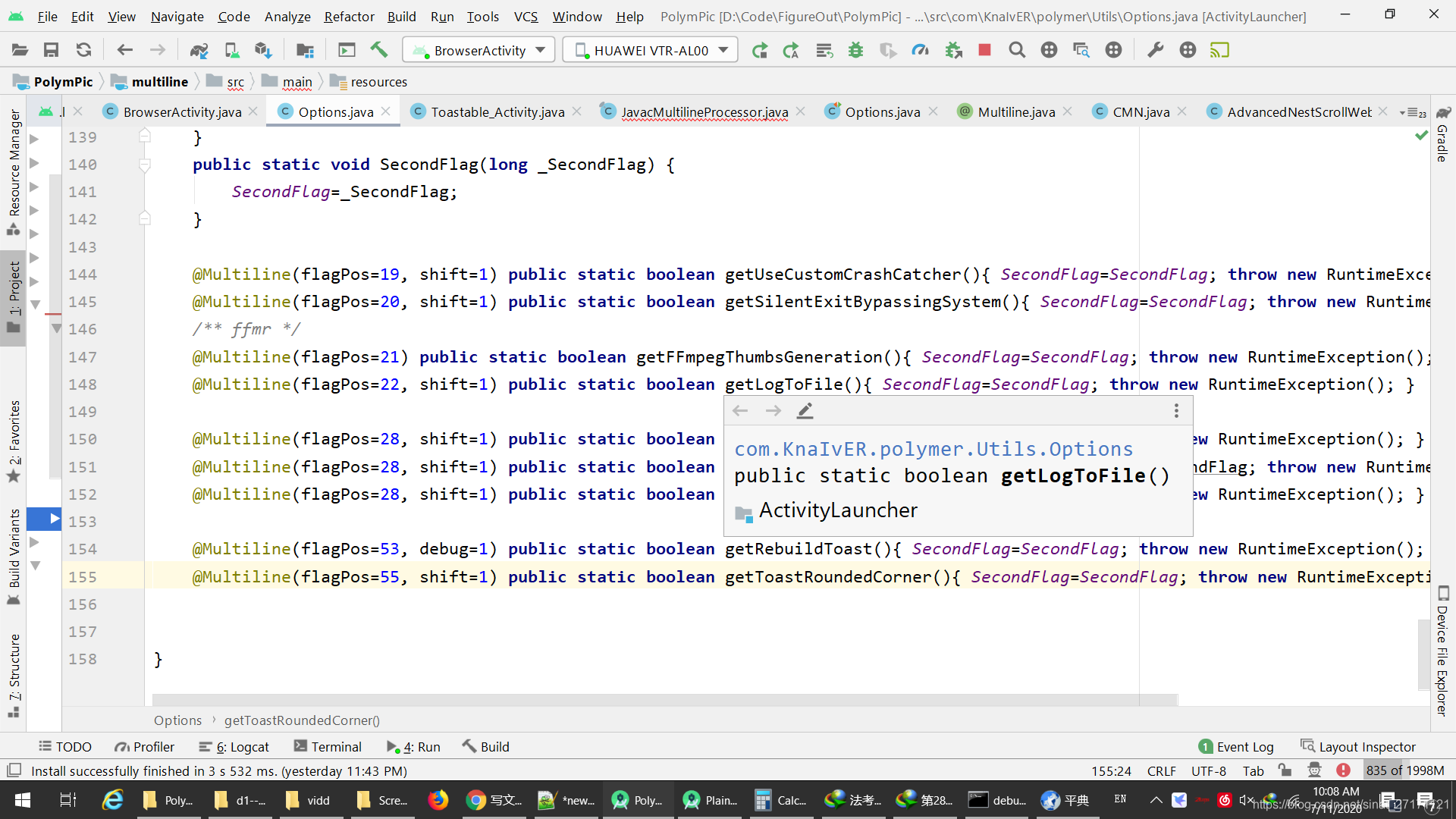Show hidden editor tabs list dropdown
The width and height of the screenshot is (1456, 819).
[x=1411, y=112]
